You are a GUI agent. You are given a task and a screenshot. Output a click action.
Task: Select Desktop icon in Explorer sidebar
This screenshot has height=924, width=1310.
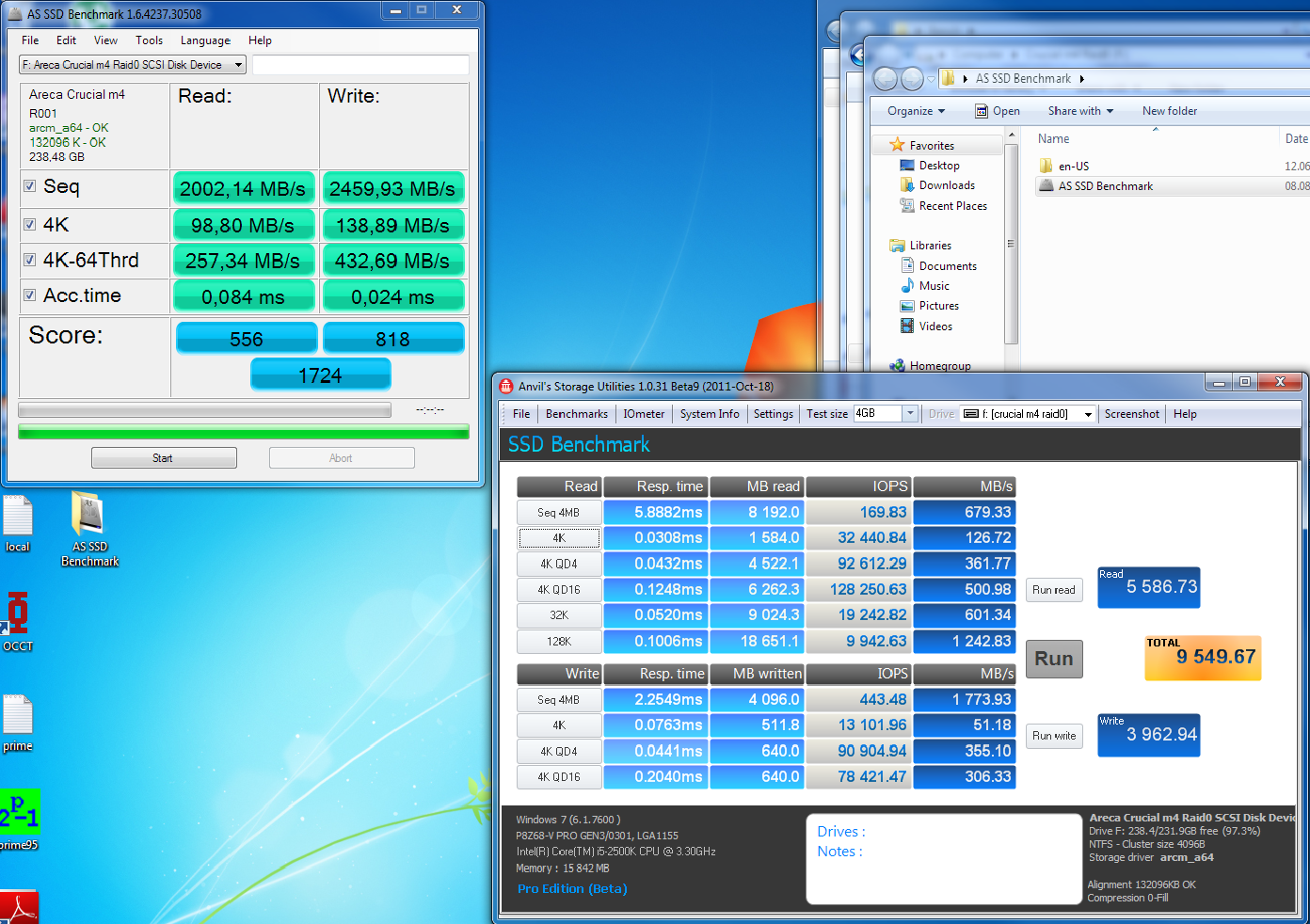(907, 166)
